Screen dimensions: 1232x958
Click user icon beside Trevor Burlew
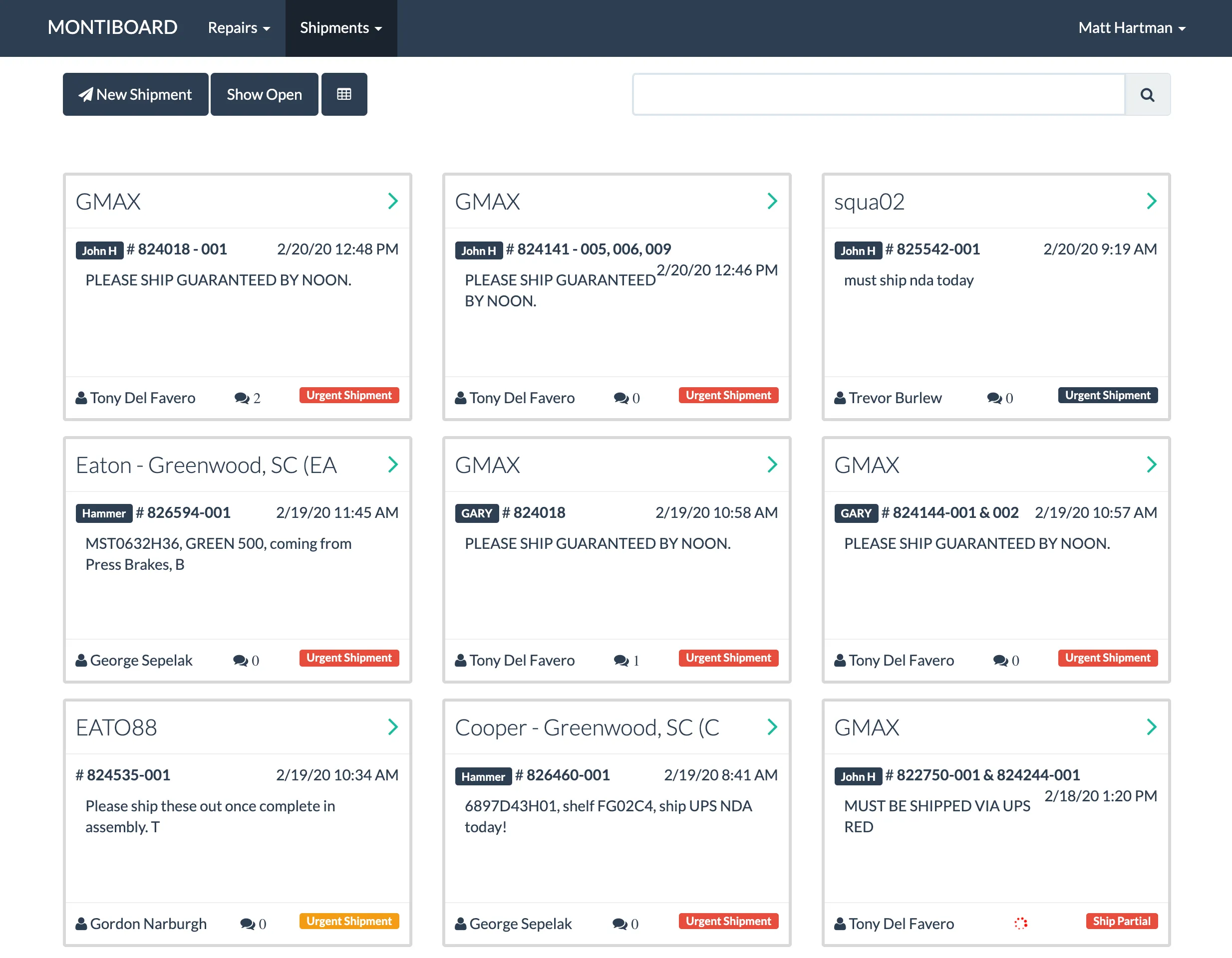pos(840,398)
